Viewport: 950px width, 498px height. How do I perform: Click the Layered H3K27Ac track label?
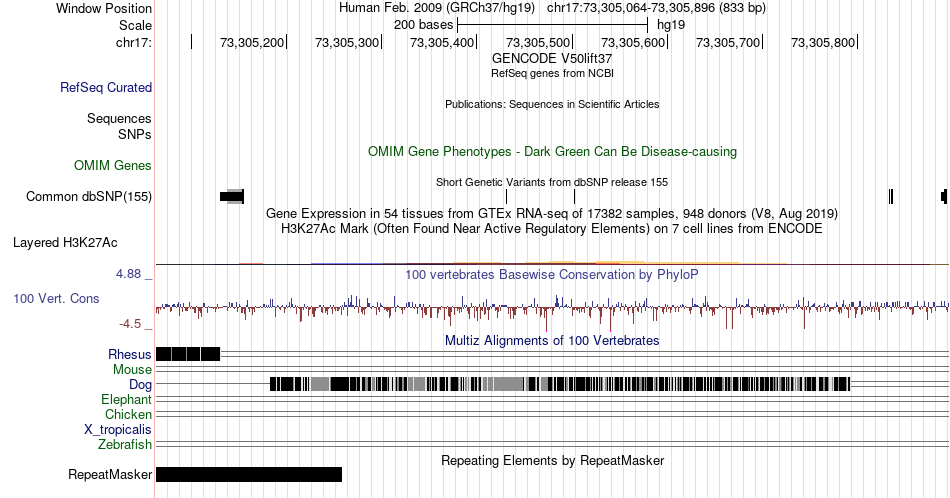[65, 242]
